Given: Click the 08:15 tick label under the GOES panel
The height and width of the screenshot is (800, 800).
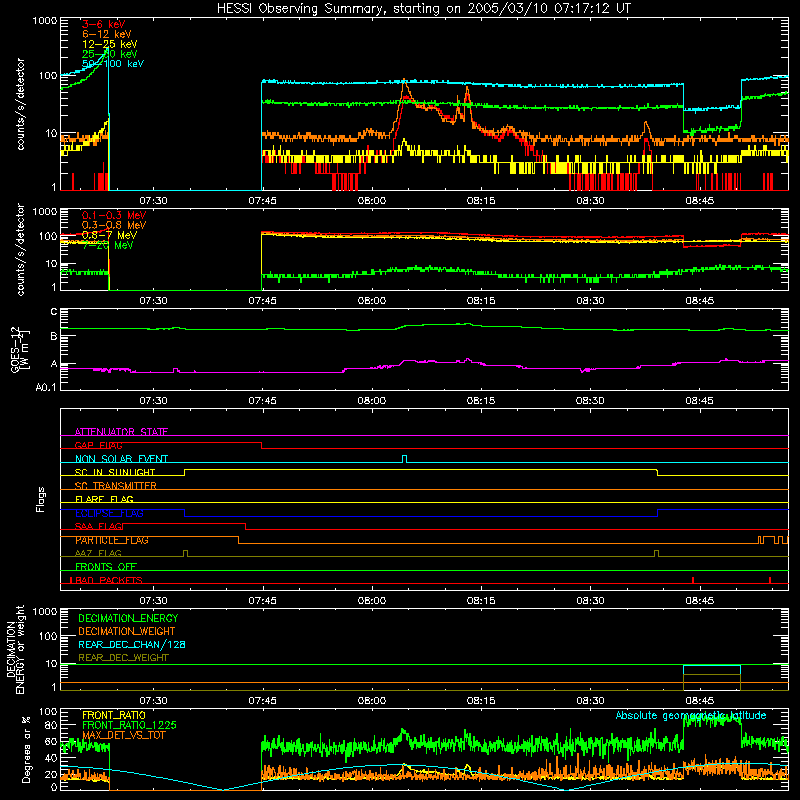Looking at the screenshot, I should pos(481,401).
